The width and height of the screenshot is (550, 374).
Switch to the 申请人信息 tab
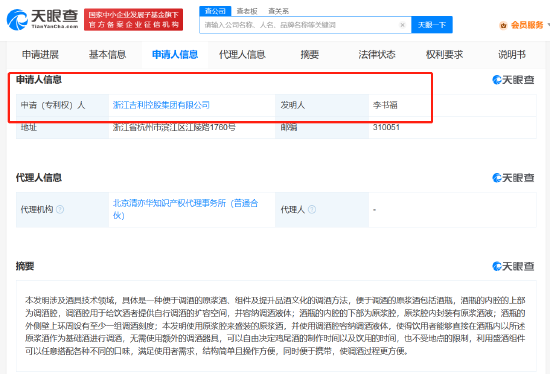[175, 54]
